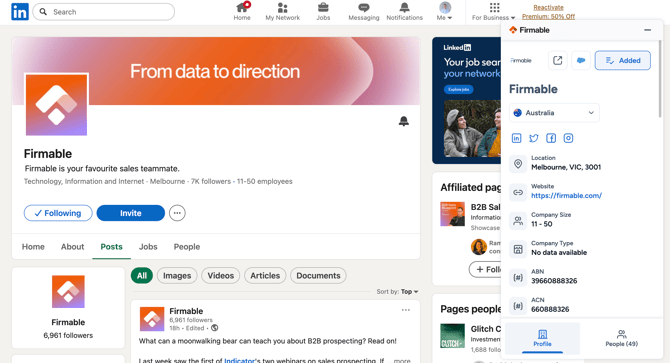
Task: Focus the LinkedIn search field
Action: tap(103, 12)
